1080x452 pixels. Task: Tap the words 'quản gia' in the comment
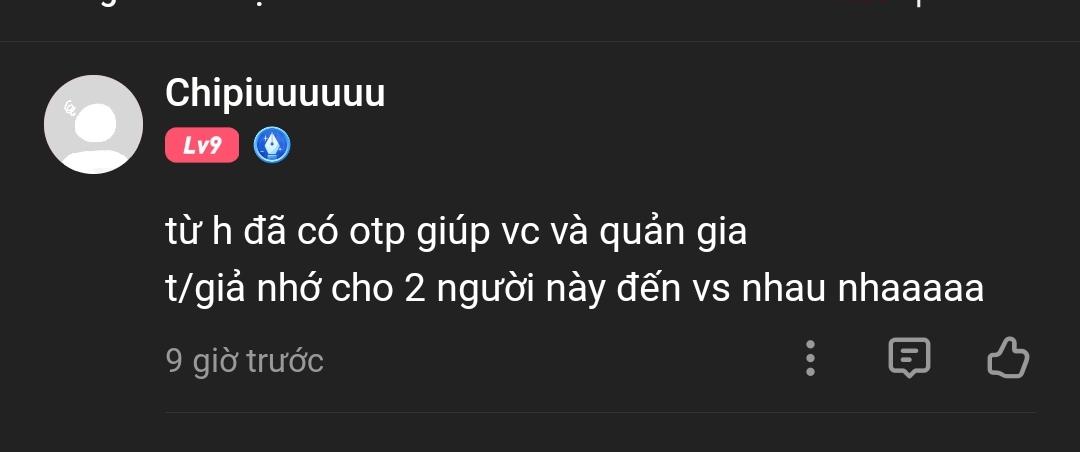click(x=673, y=234)
